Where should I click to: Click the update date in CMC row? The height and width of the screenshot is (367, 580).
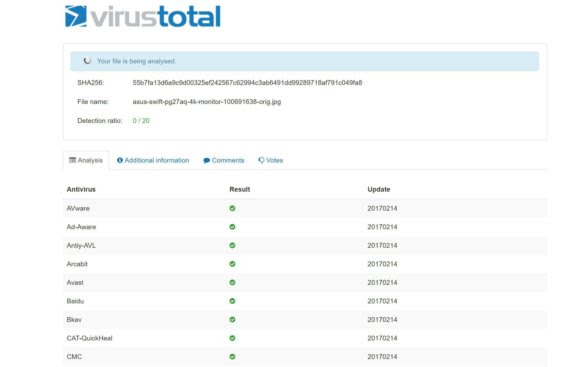[382, 357]
